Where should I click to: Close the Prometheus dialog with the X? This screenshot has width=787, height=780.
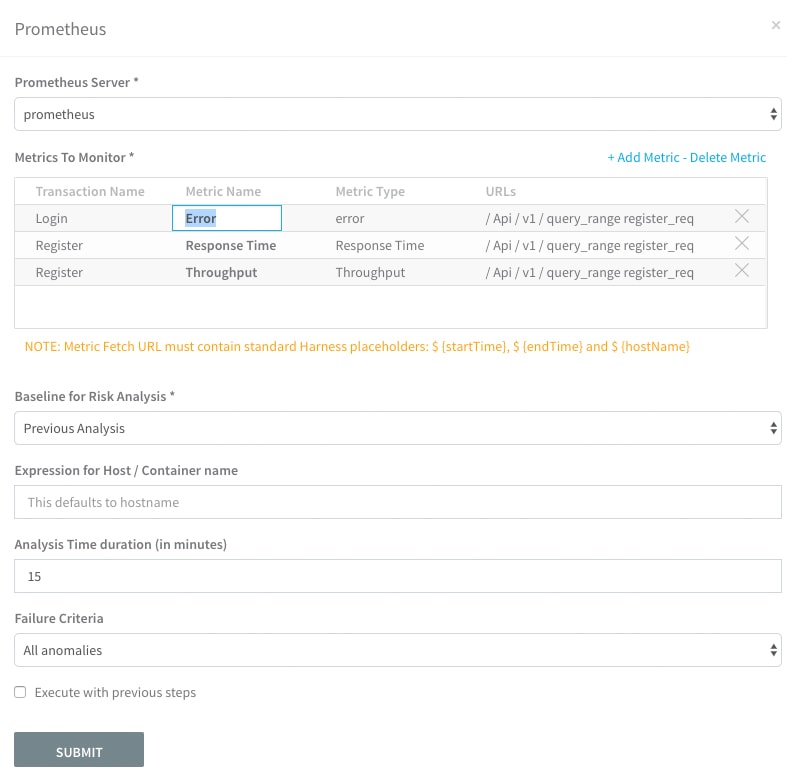tap(775, 25)
